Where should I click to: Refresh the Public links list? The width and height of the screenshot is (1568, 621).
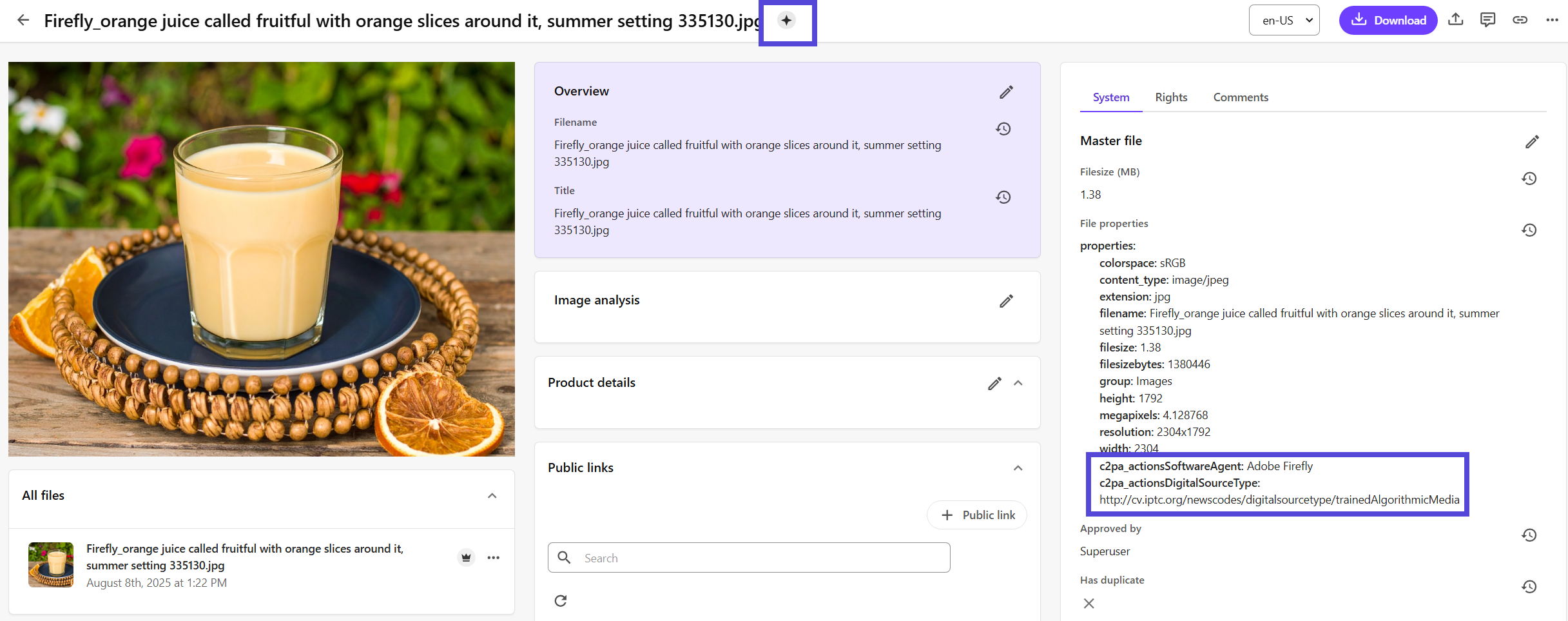pos(561,600)
